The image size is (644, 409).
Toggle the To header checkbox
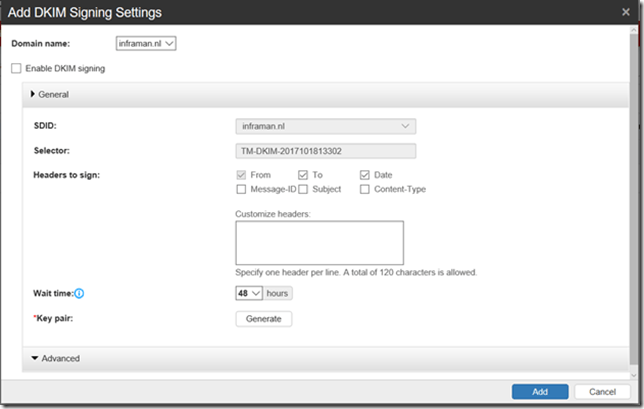[x=303, y=175]
